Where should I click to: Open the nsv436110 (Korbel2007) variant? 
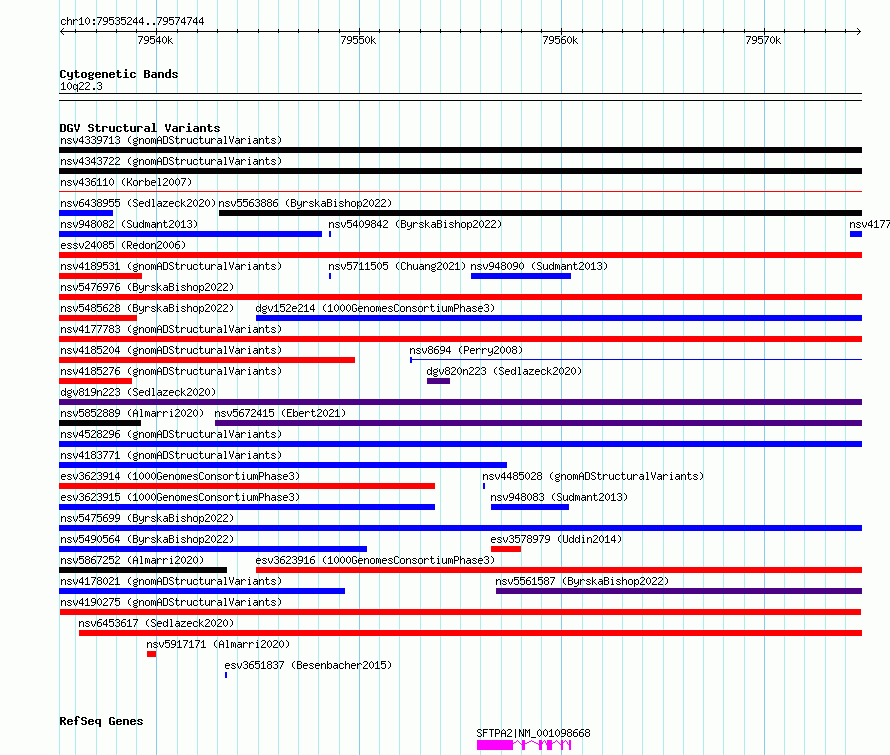point(126,182)
